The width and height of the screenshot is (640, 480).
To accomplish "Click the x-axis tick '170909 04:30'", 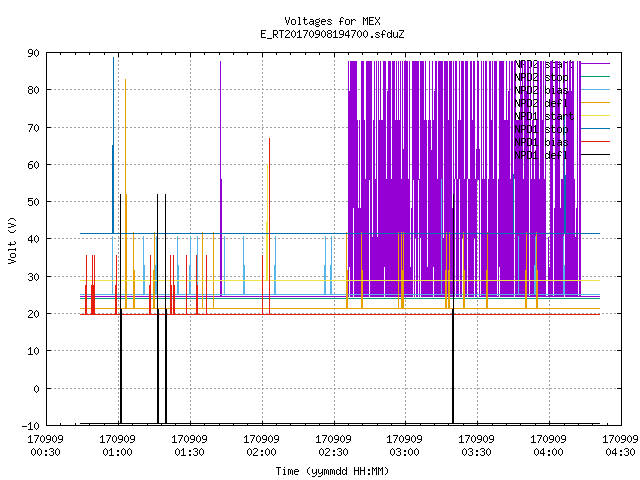I will (620, 446).
